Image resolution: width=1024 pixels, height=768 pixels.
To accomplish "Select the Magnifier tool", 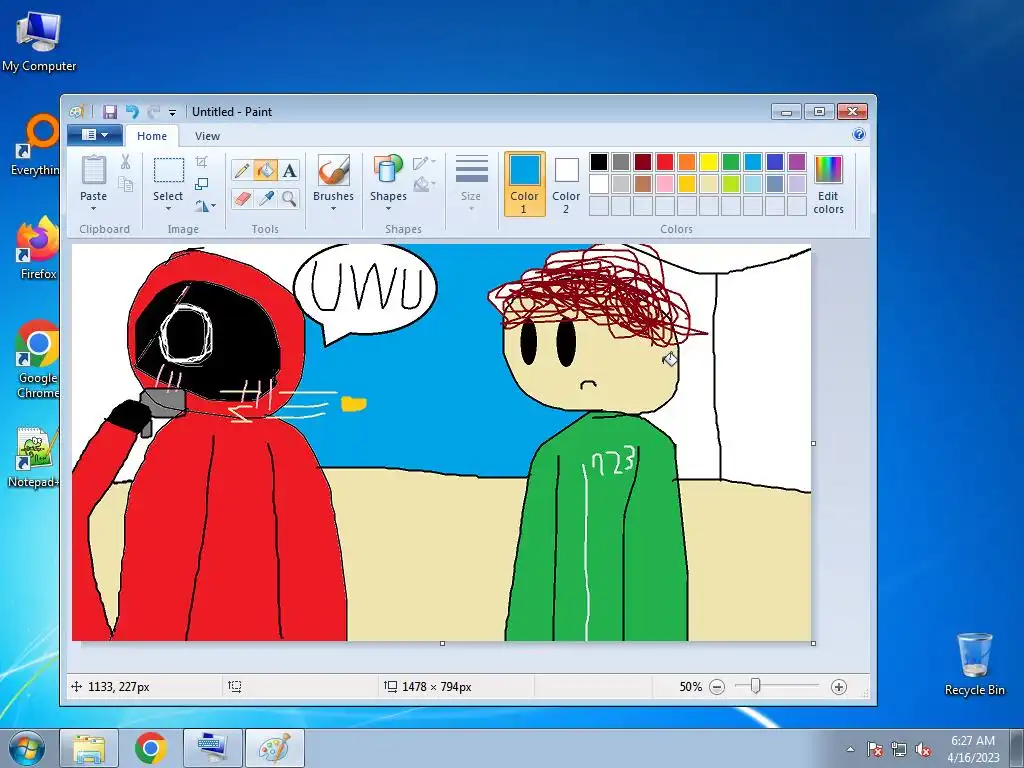I will click(289, 198).
